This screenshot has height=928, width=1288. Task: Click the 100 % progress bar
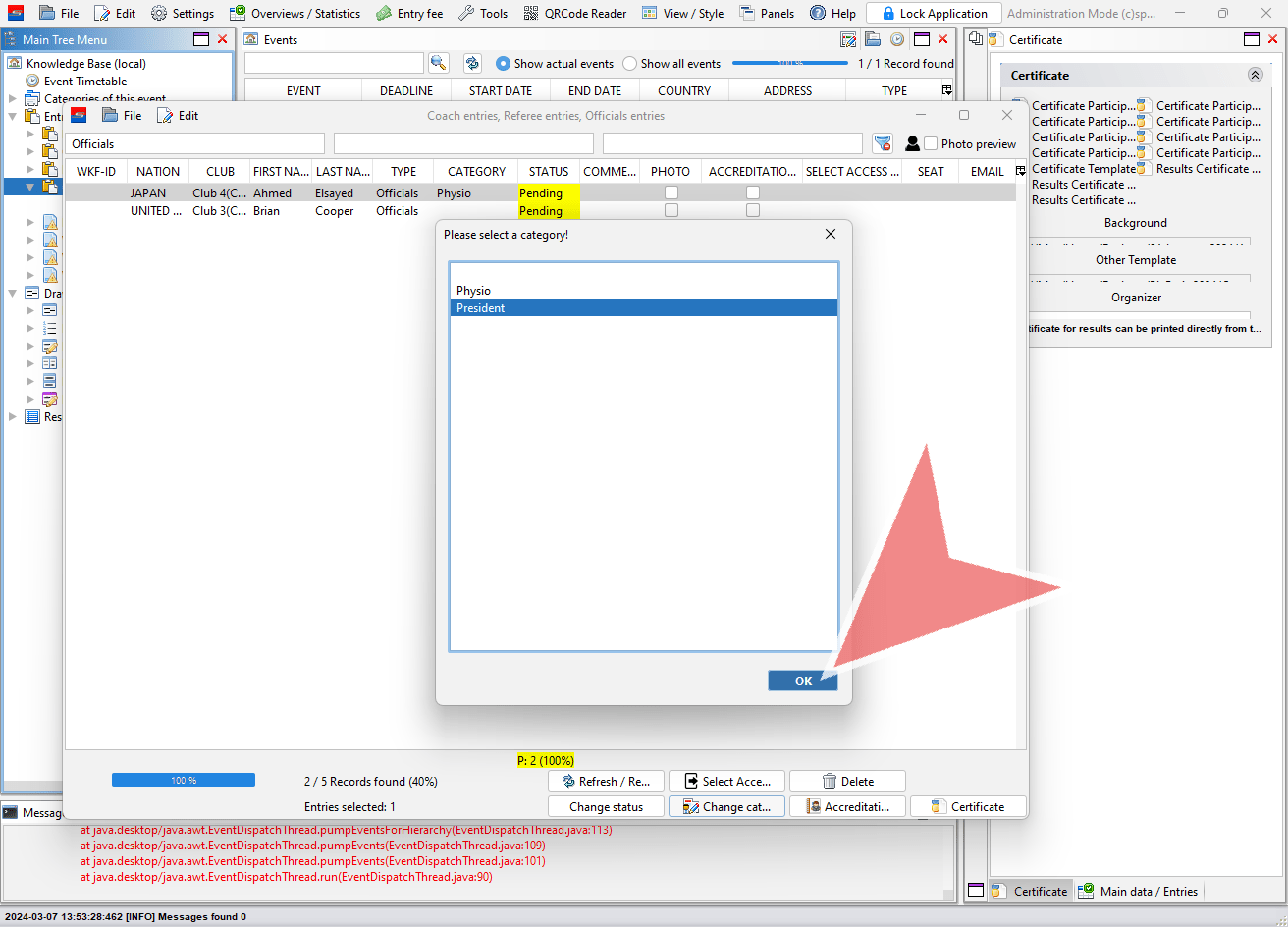(184, 780)
